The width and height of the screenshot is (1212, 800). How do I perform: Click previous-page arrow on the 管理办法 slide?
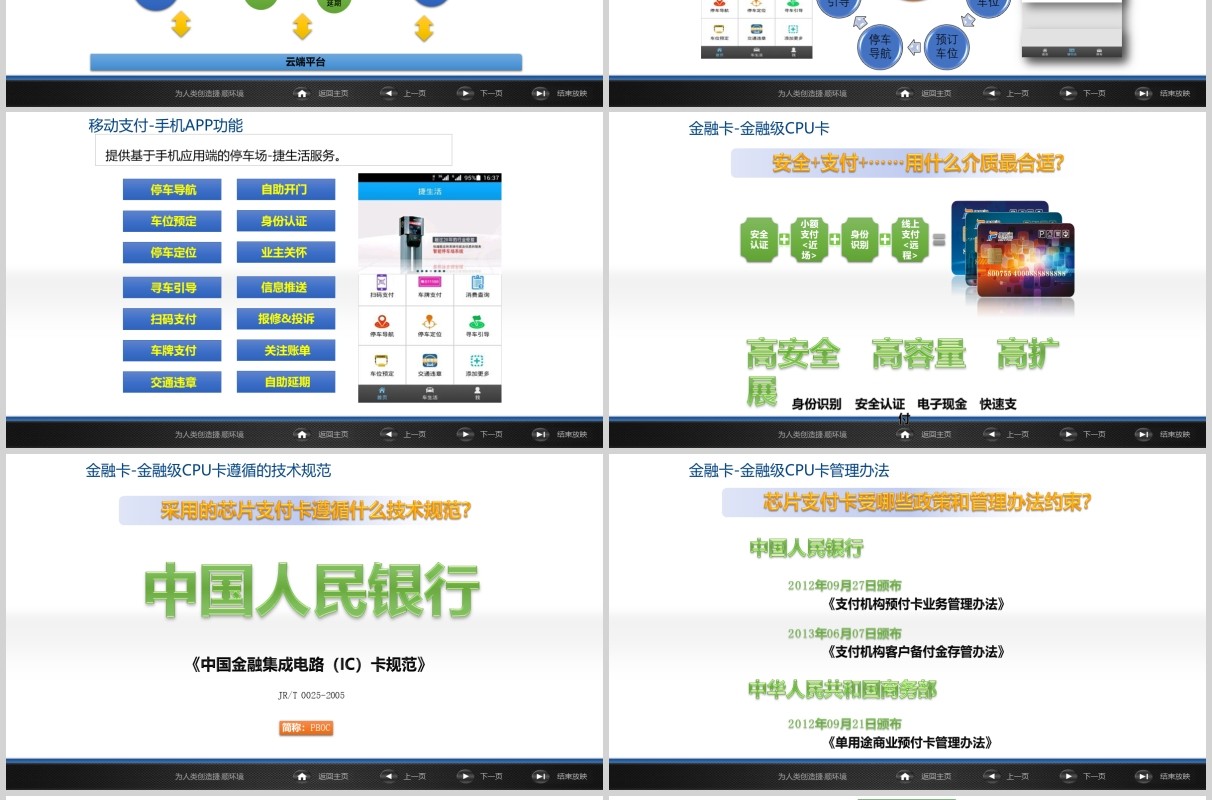tap(991, 776)
